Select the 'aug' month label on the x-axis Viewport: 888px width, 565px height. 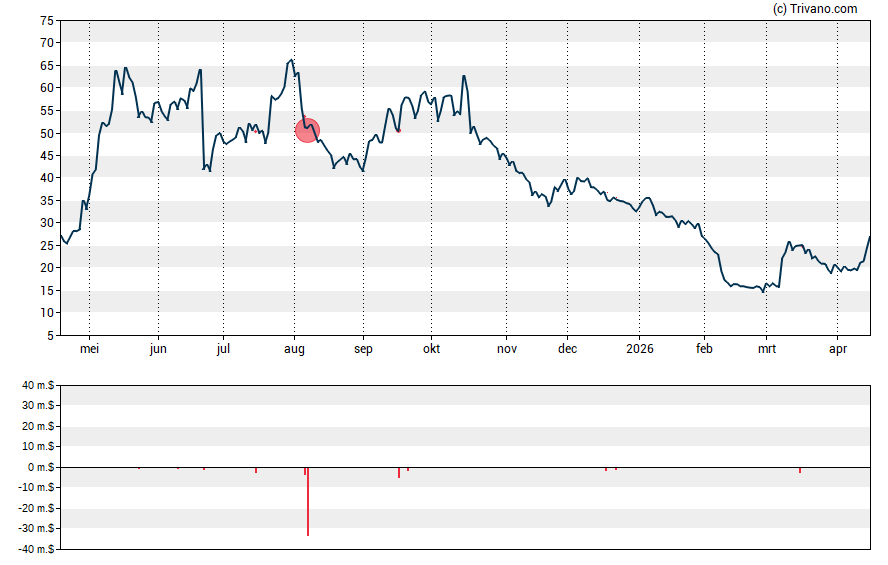coord(294,350)
